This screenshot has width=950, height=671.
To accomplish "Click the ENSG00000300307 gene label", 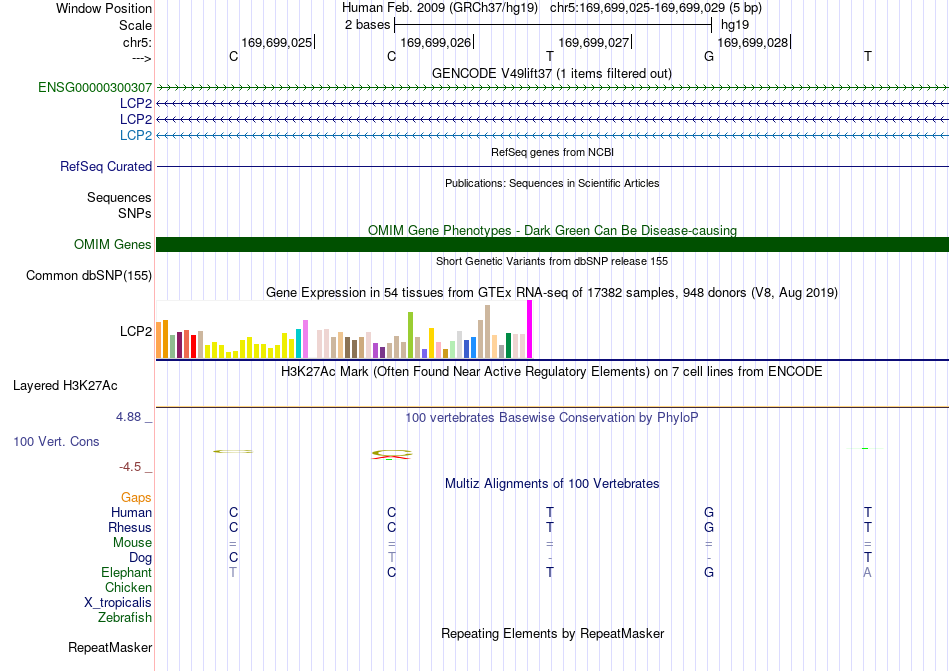I will point(95,88).
